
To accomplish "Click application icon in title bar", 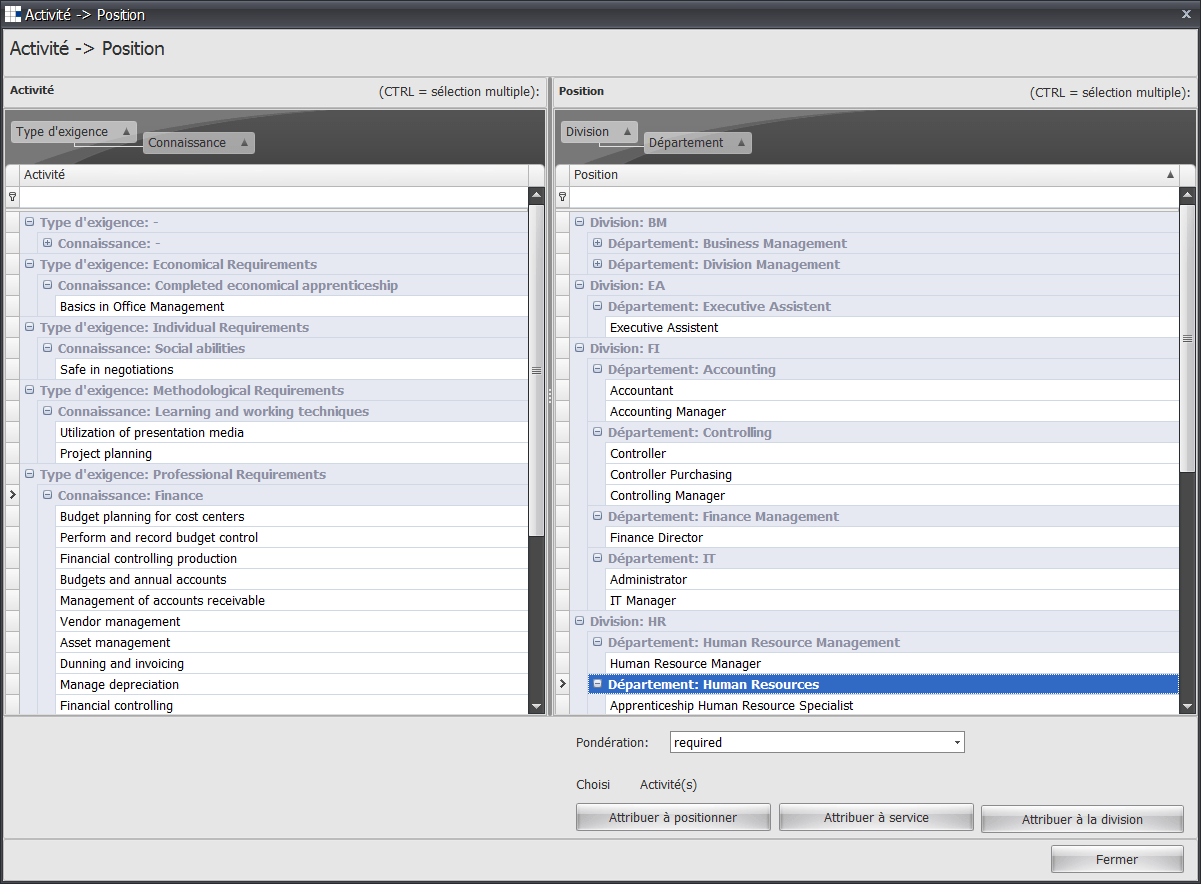I will coord(13,14).
